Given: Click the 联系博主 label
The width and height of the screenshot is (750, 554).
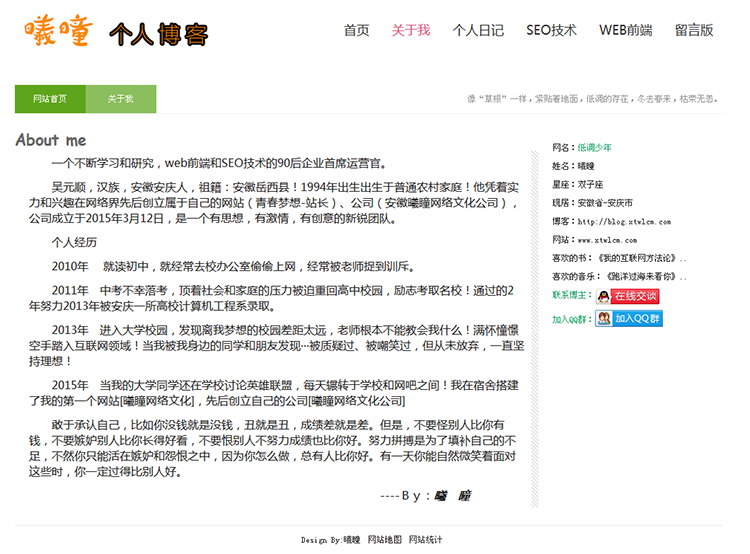Looking at the screenshot, I should point(572,295).
